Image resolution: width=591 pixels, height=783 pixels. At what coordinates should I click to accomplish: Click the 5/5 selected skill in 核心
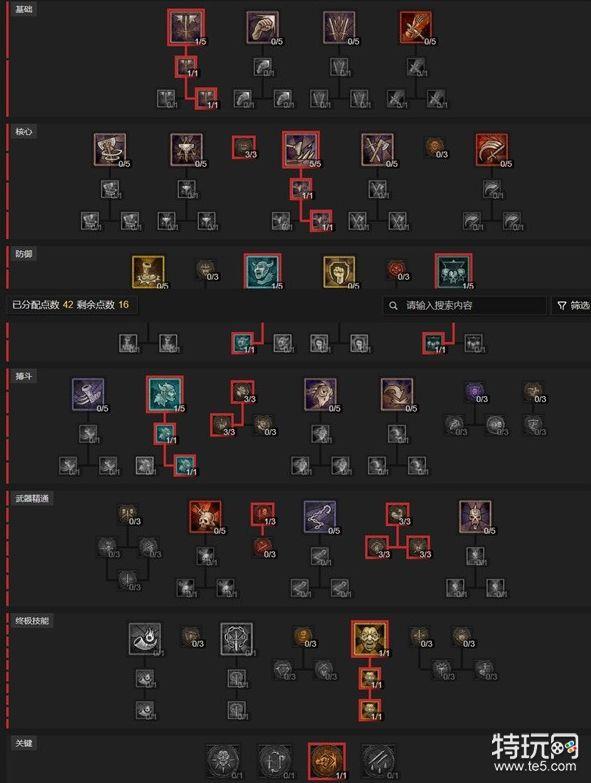[x=301, y=149]
